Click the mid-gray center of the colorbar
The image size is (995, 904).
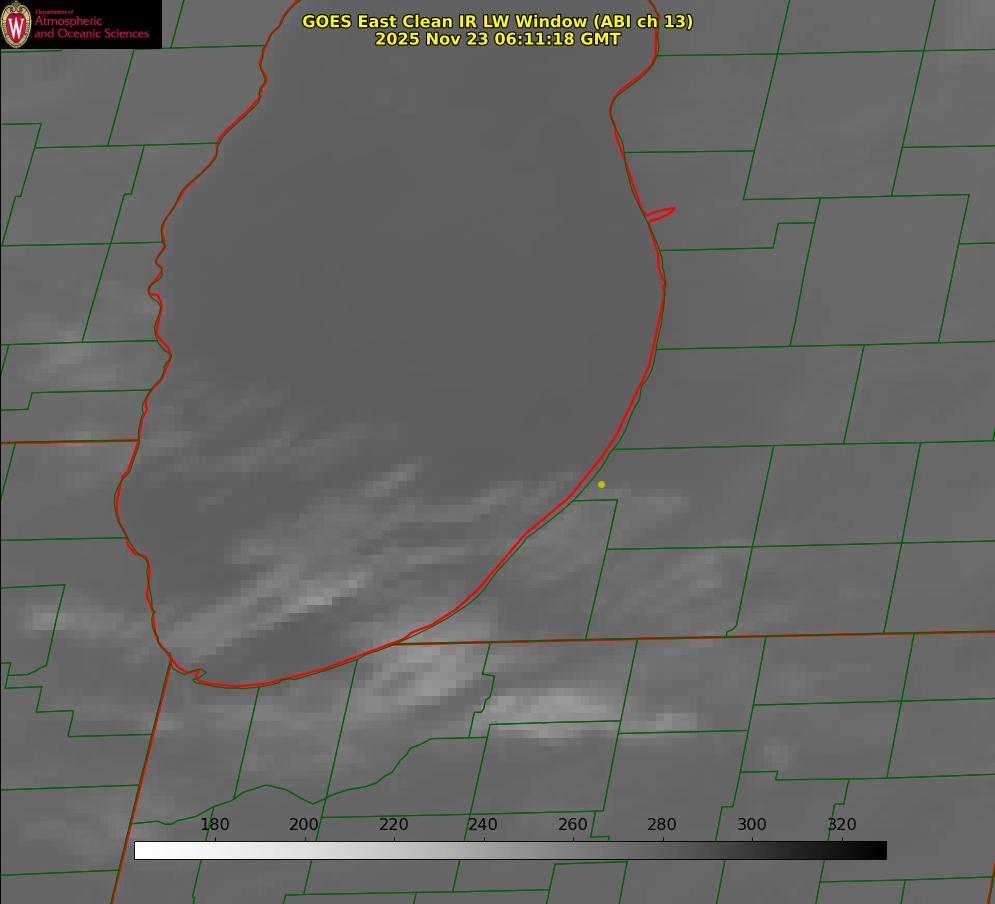point(510,851)
